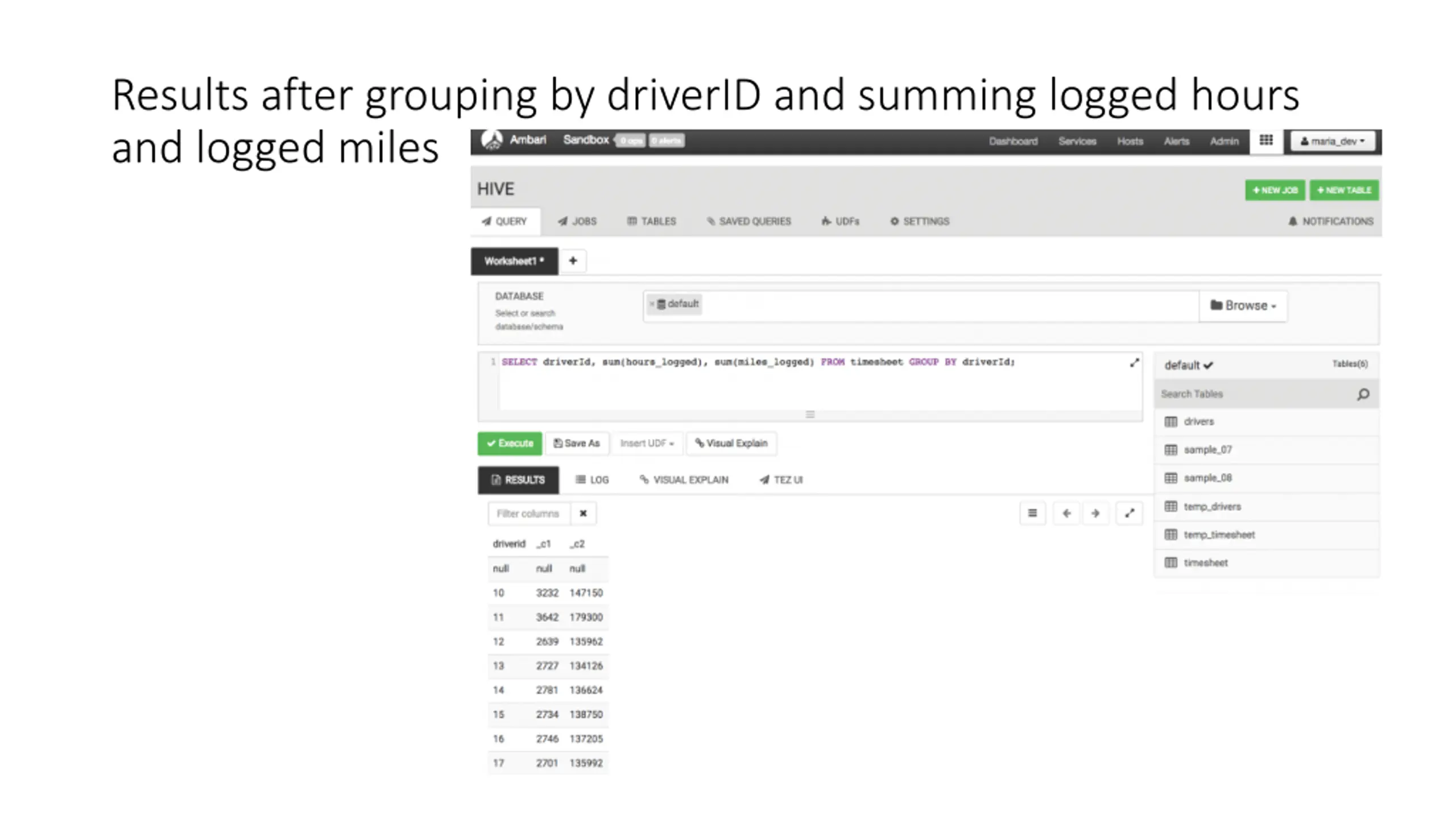Screen dimensions: 1456x819
Task: Click the Execute button
Action: 510,443
